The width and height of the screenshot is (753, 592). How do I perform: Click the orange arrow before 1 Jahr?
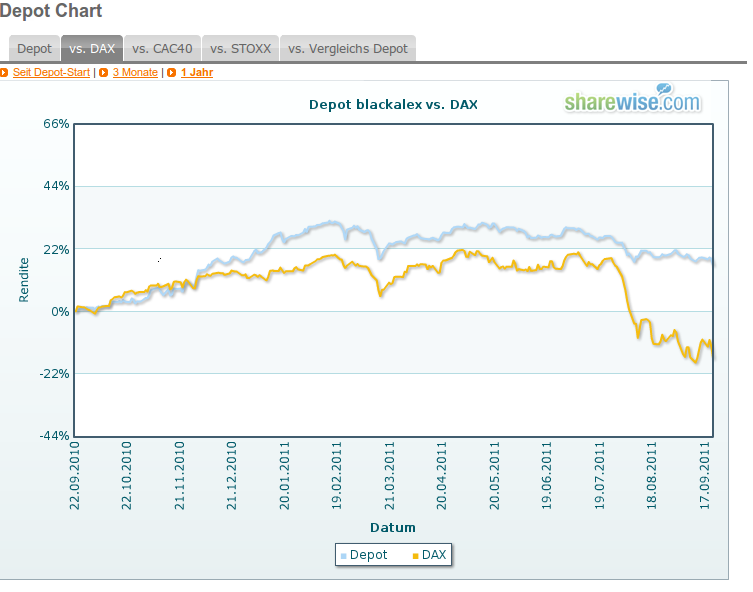[171, 72]
